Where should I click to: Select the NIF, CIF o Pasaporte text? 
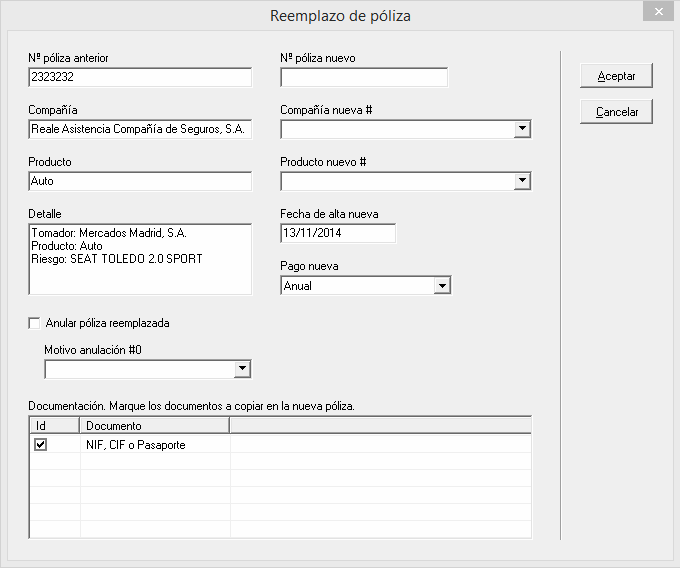pyautogui.click(x=136, y=445)
